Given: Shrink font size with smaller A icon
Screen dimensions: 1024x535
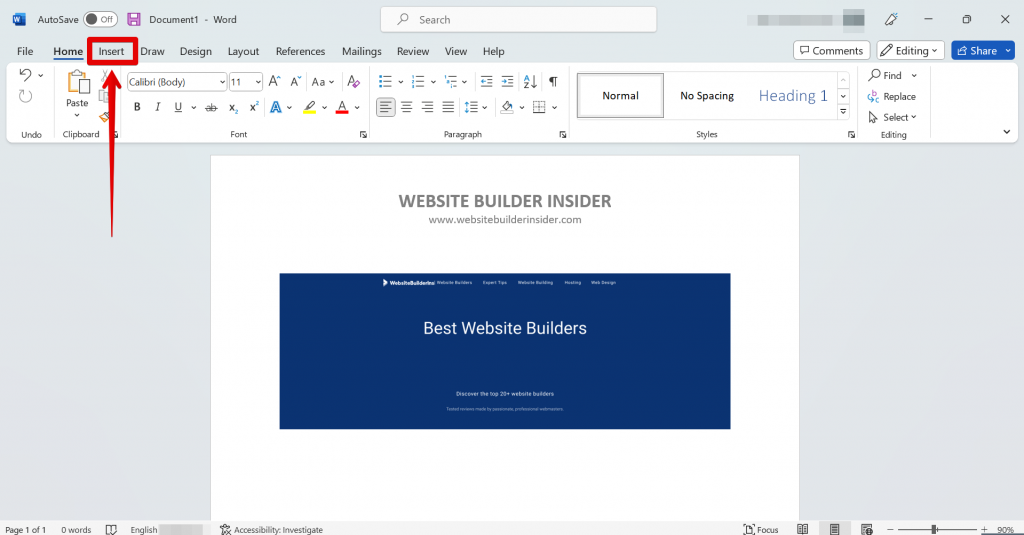Looking at the screenshot, I should tap(295, 82).
